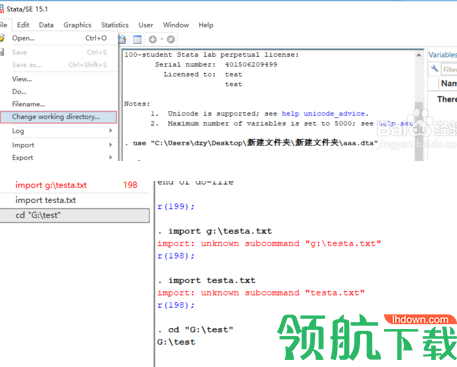Click r(198); under g:\testa.txt error
Screen dimensions: 457x367
pos(176,256)
